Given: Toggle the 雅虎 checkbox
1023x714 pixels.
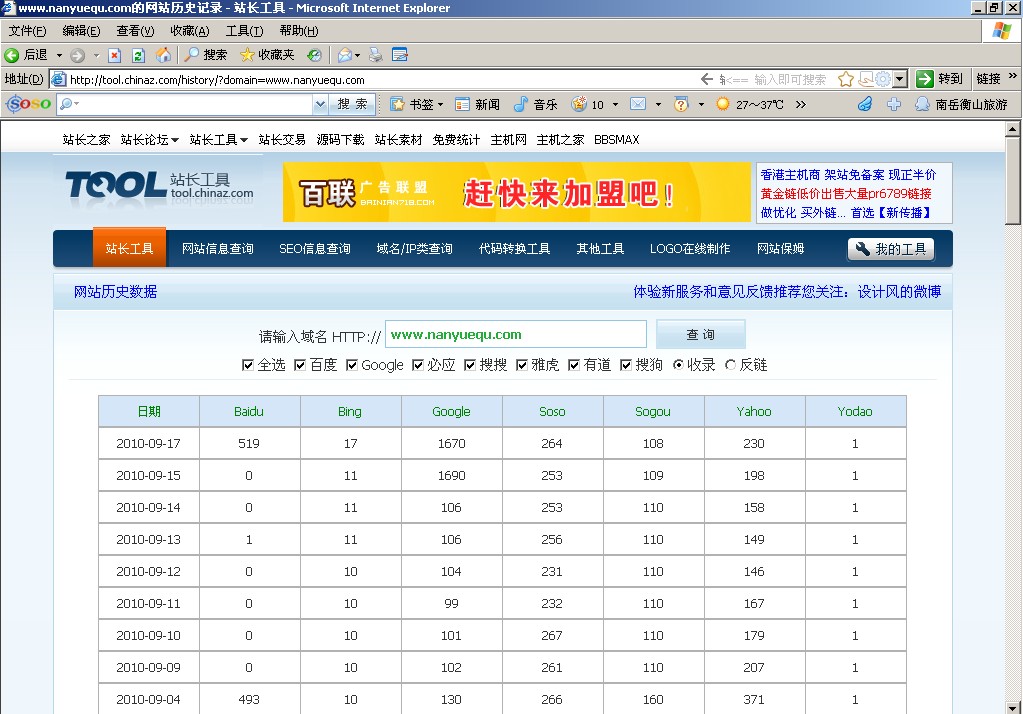Looking at the screenshot, I should pyautogui.click(x=521, y=365).
